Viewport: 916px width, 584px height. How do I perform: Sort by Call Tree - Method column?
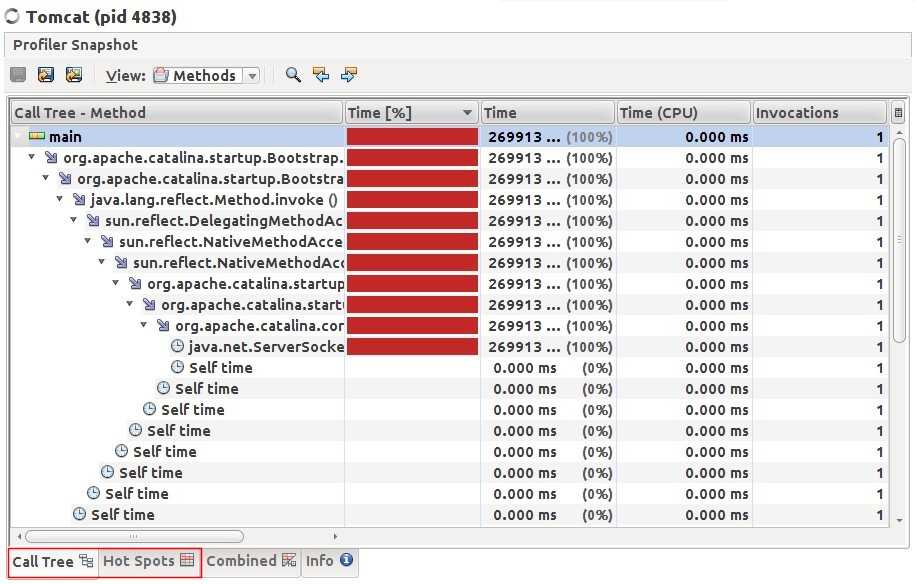[176, 113]
